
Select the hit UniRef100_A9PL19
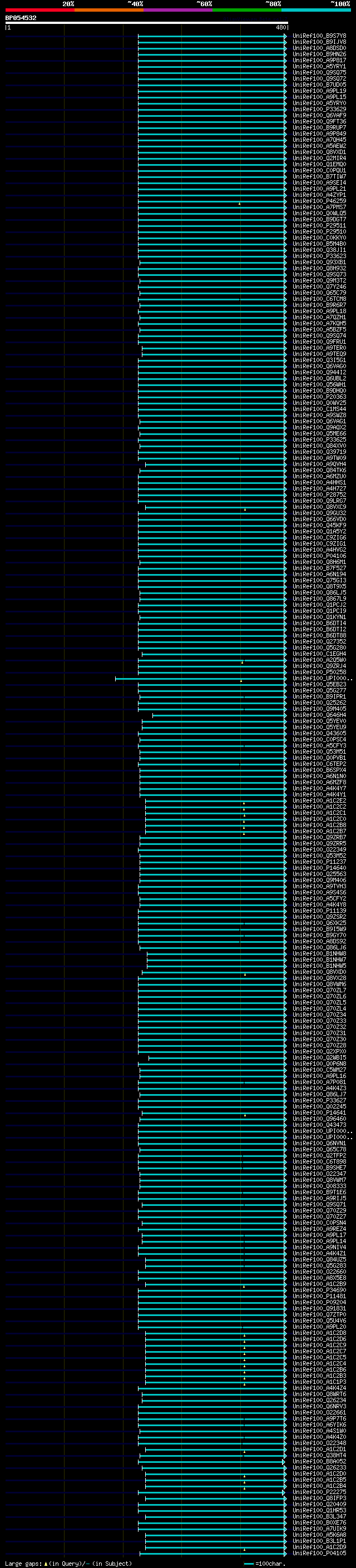click(x=319, y=91)
